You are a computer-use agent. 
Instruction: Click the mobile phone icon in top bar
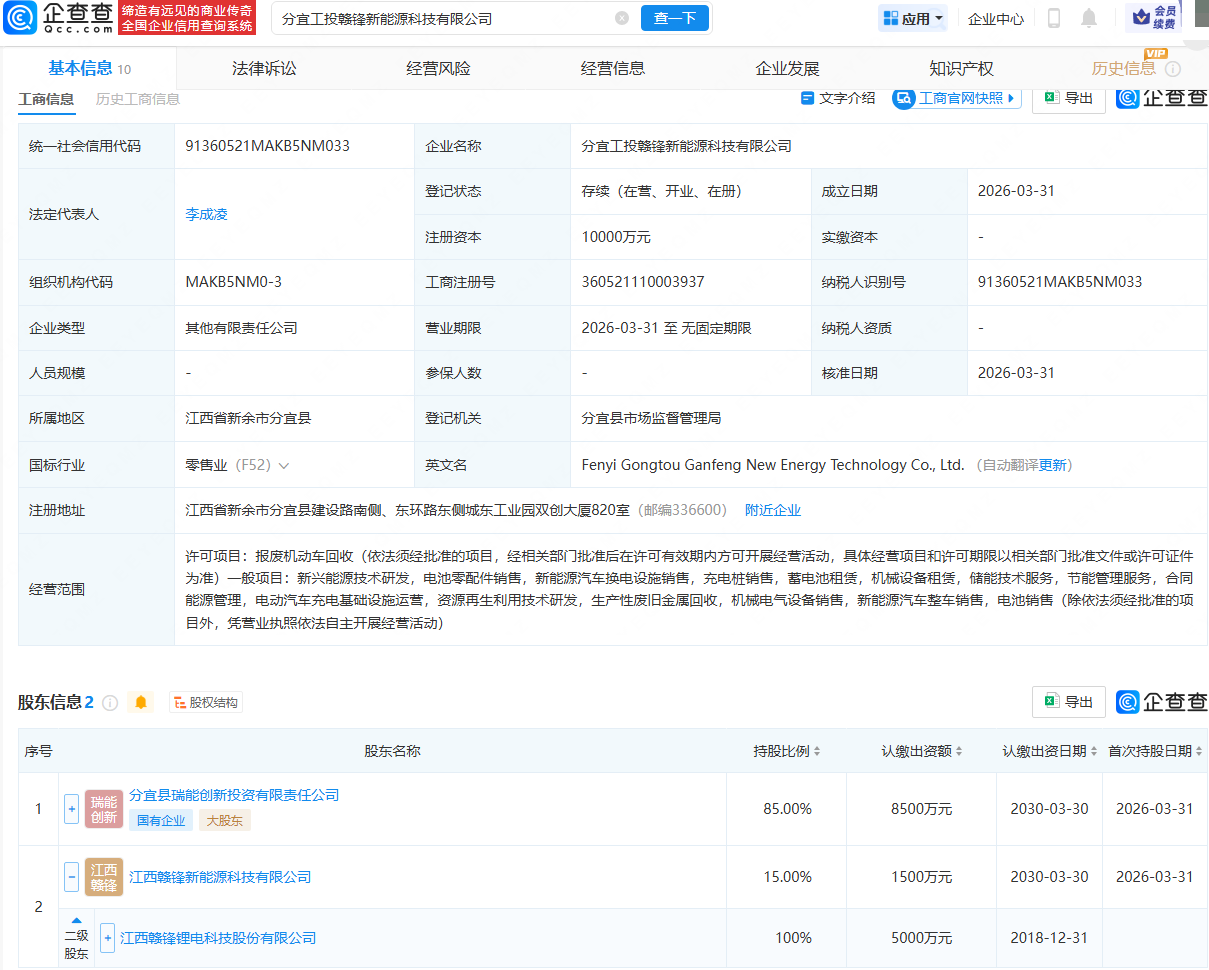[1053, 17]
